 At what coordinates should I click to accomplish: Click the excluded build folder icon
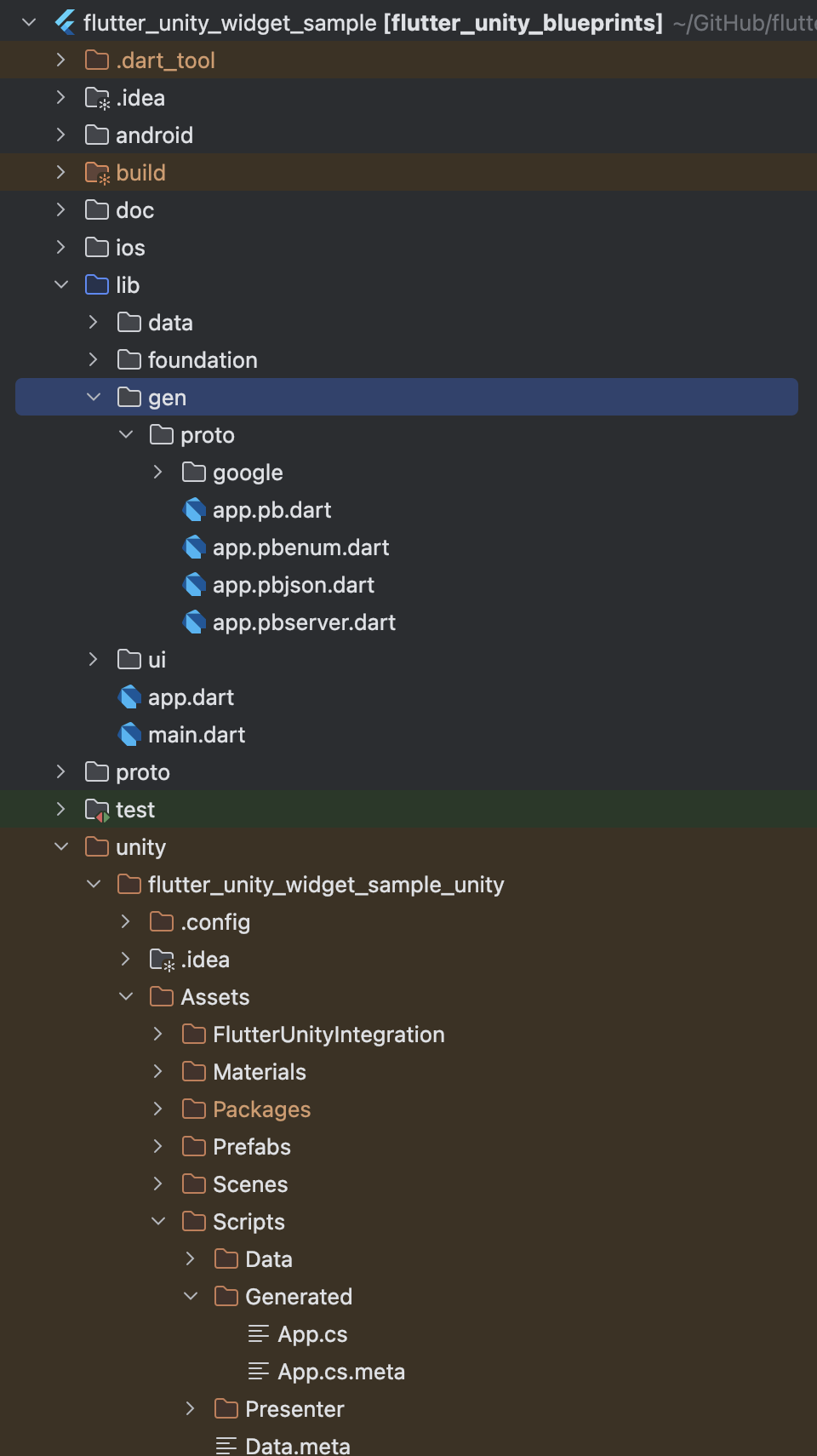pyautogui.click(x=98, y=173)
